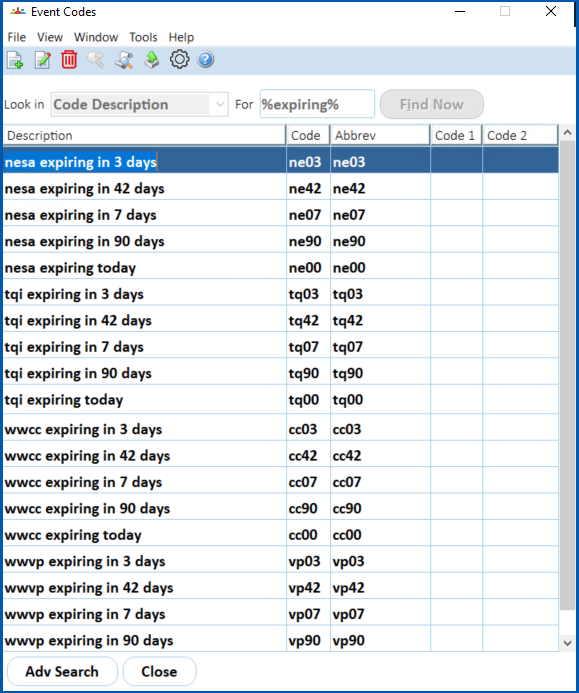
Task: Close the Event Codes window with X
Action: click(551, 11)
